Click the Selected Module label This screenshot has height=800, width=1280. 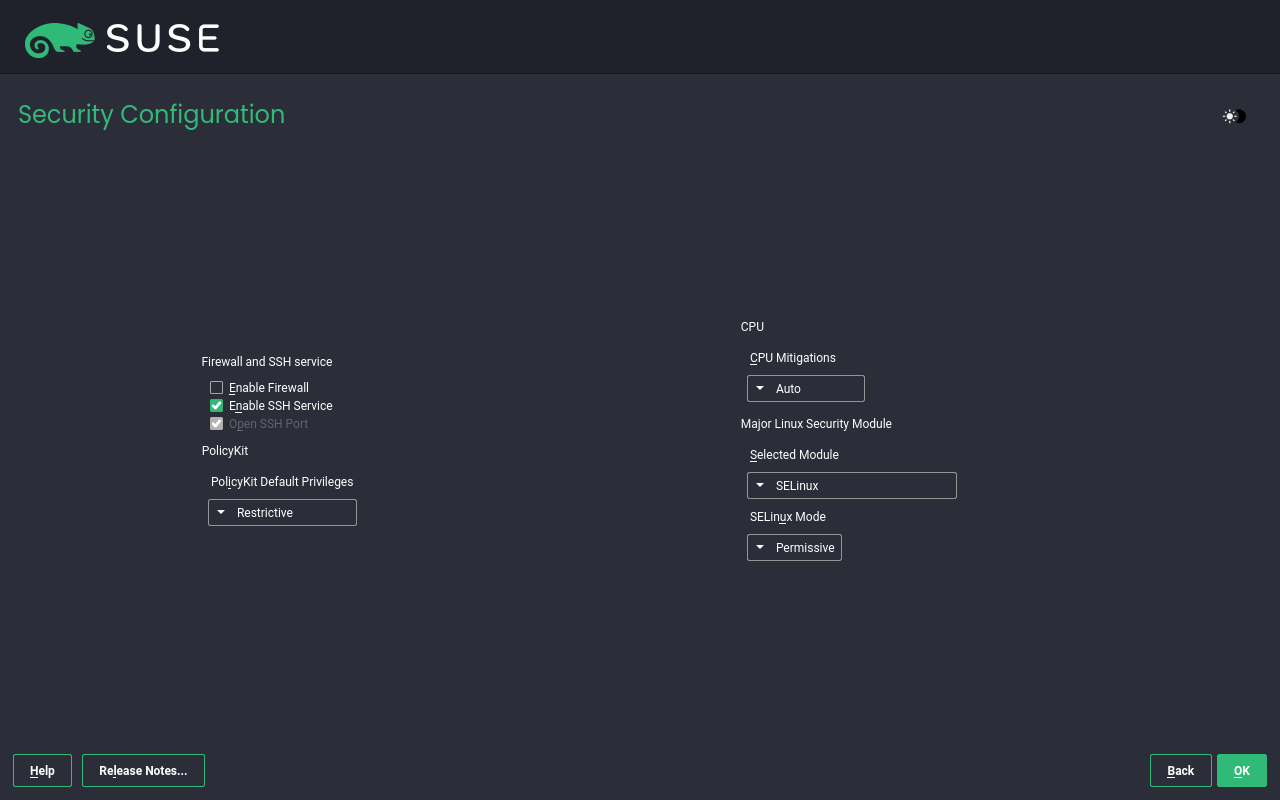(x=794, y=455)
